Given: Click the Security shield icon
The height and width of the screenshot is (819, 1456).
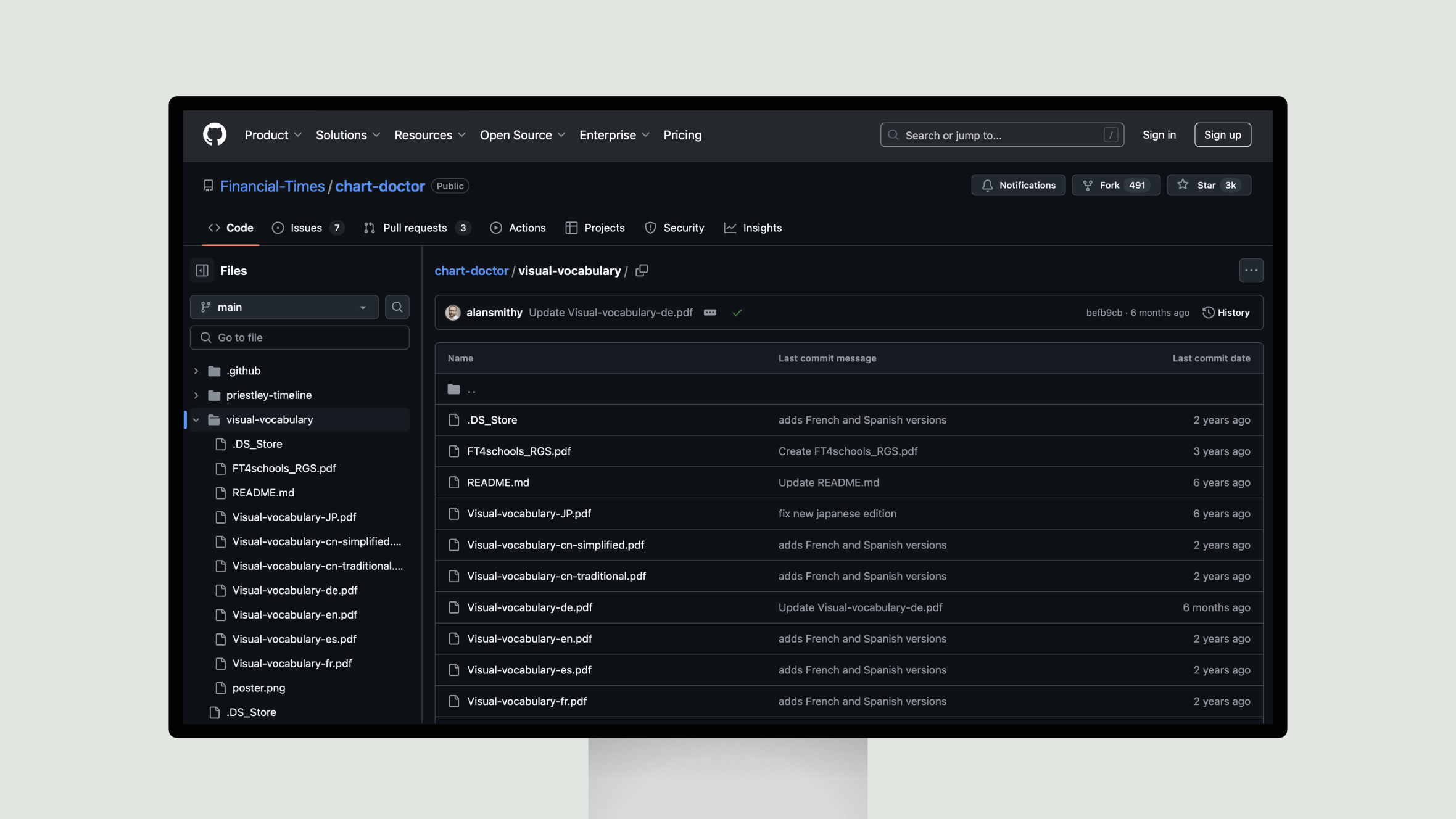Looking at the screenshot, I should click(650, 227).
